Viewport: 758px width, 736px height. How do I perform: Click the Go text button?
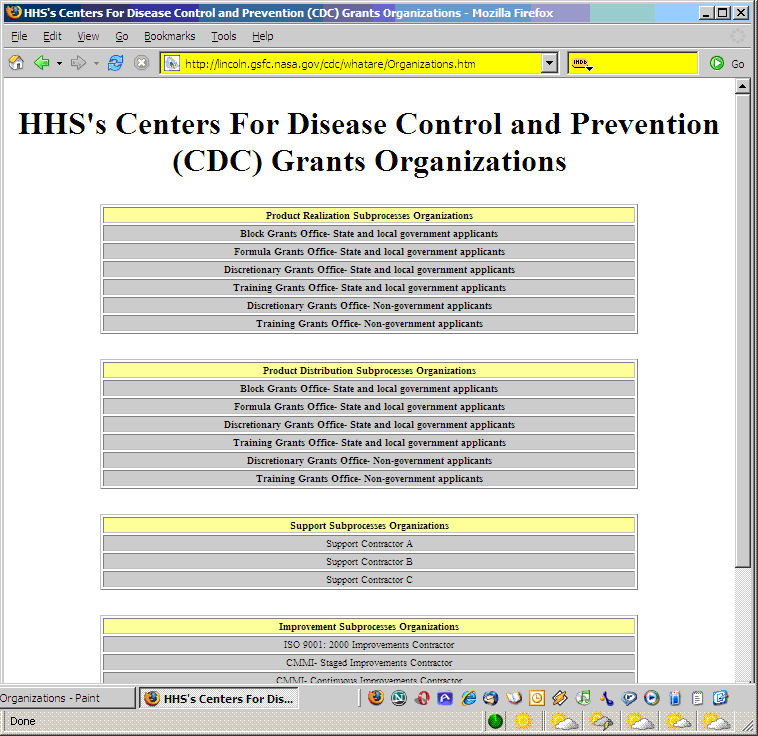tap(737, 64)
